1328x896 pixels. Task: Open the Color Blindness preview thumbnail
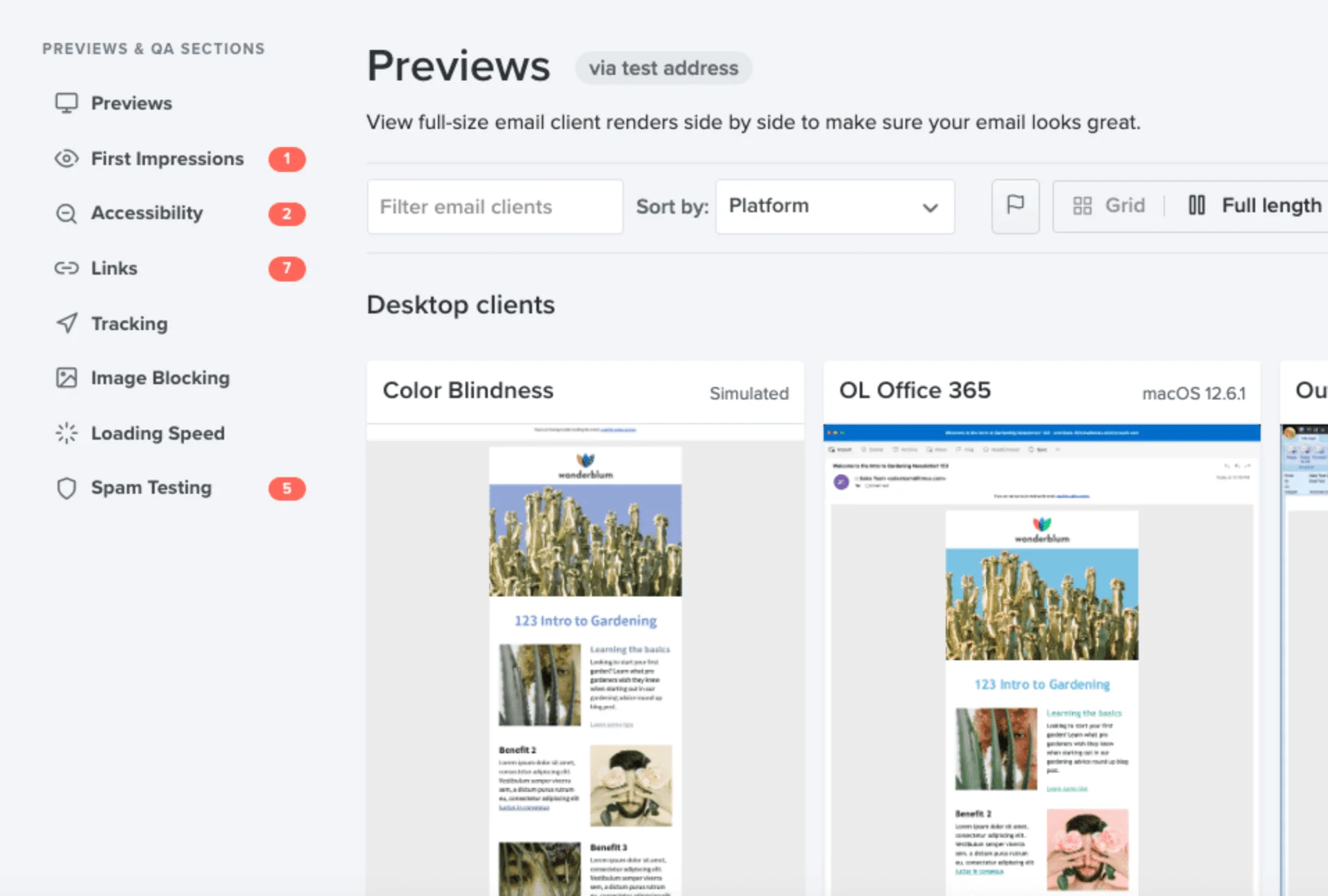585,660
